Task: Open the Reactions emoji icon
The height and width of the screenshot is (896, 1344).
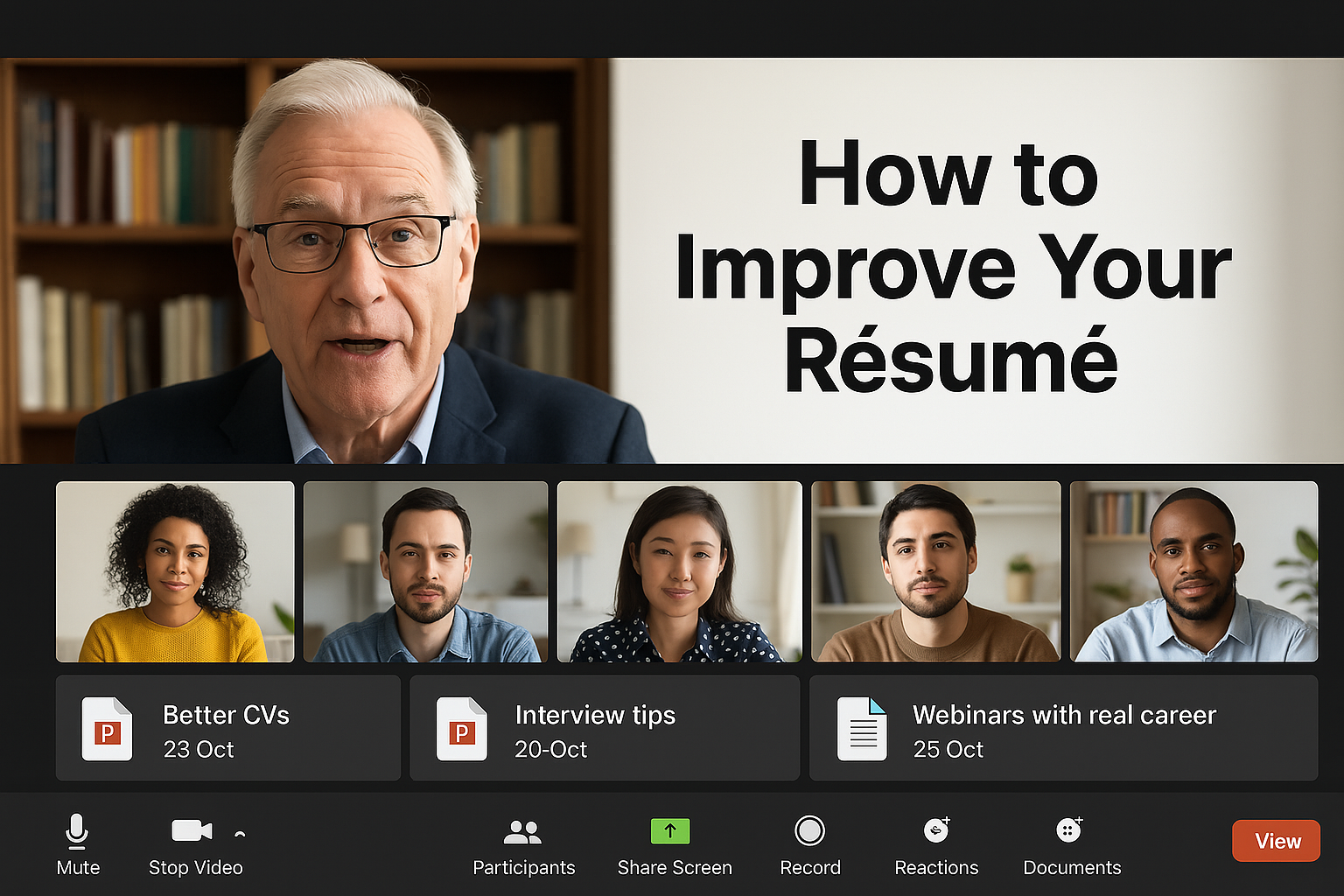Action: point(937,829)
